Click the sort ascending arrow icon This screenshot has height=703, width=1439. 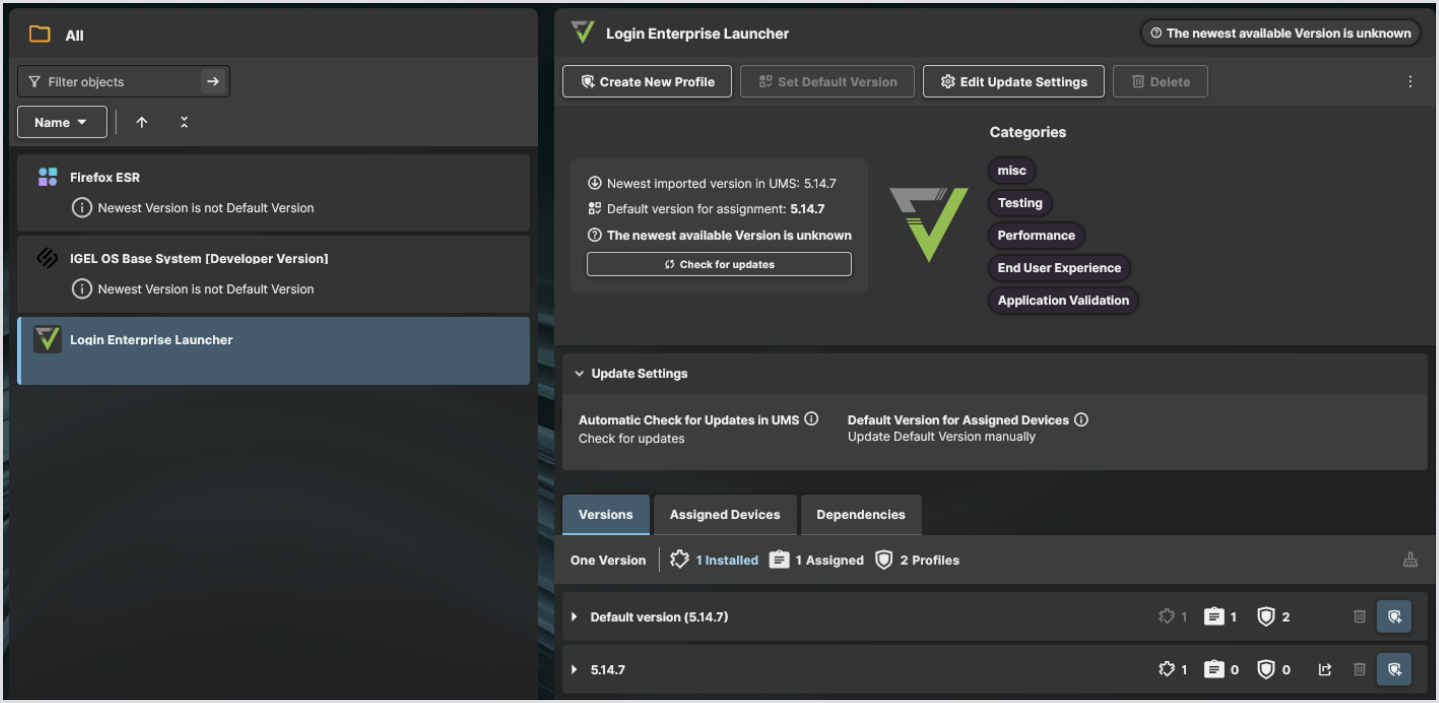(x=142, y=122)
